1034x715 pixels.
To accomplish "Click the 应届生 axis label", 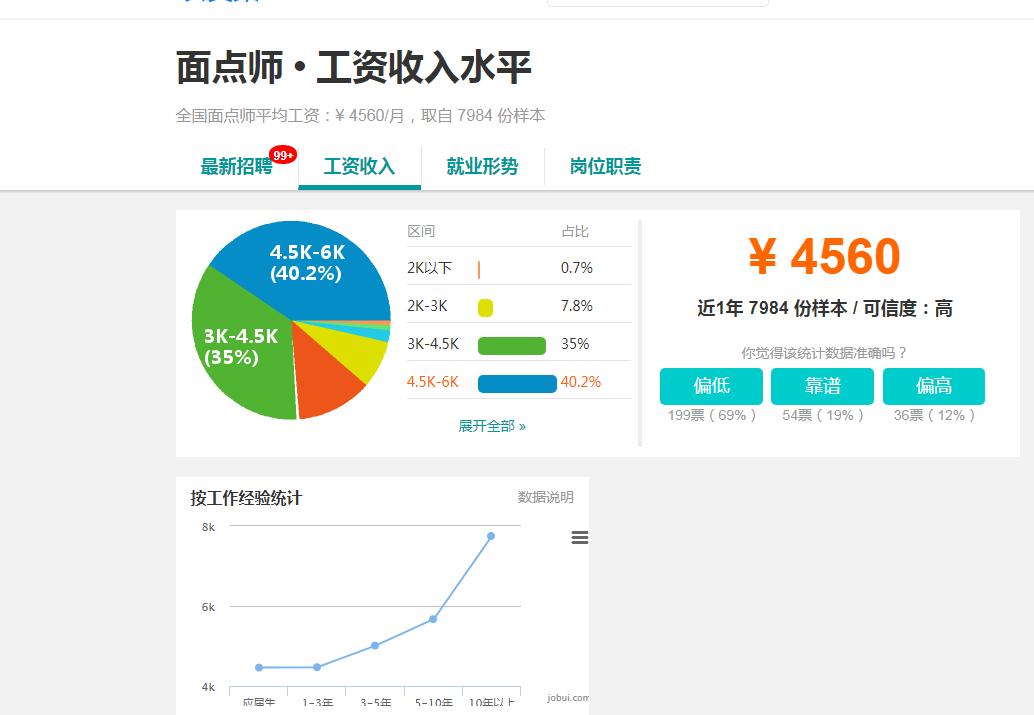I will click(259, 702).
